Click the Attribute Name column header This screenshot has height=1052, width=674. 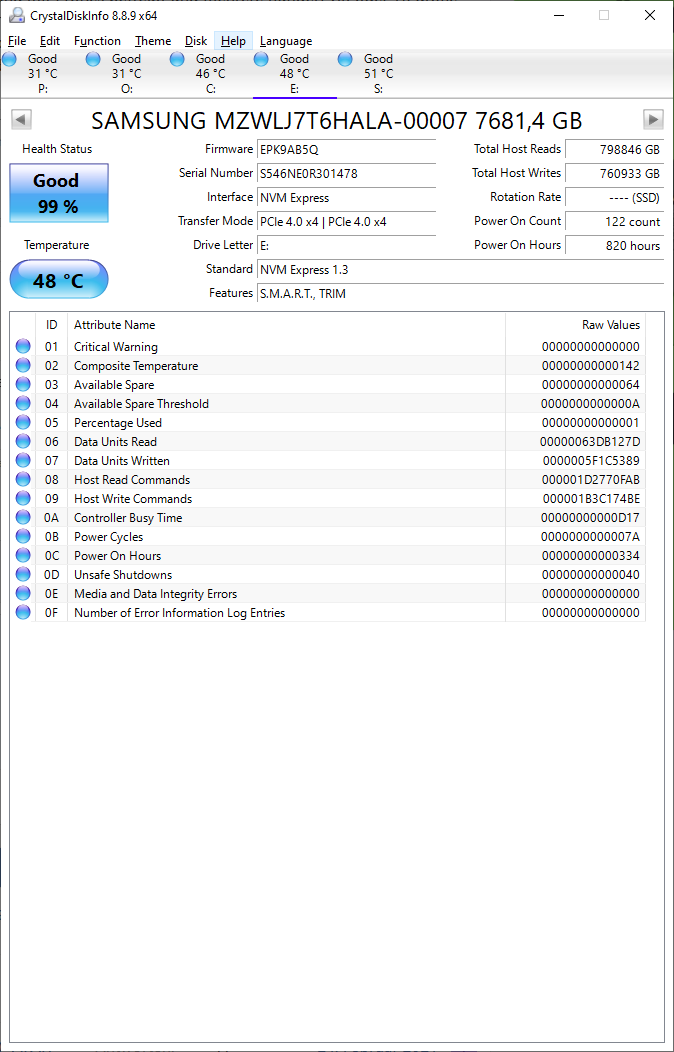286,325
